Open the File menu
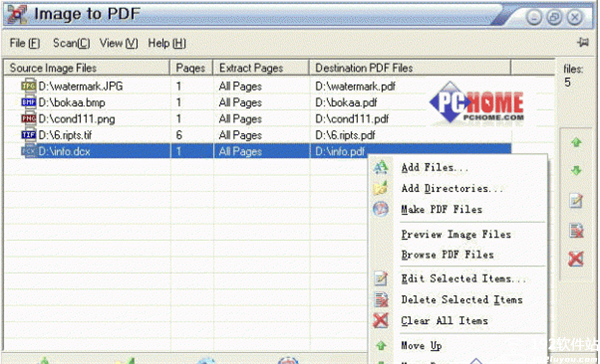 pos(24,43)
